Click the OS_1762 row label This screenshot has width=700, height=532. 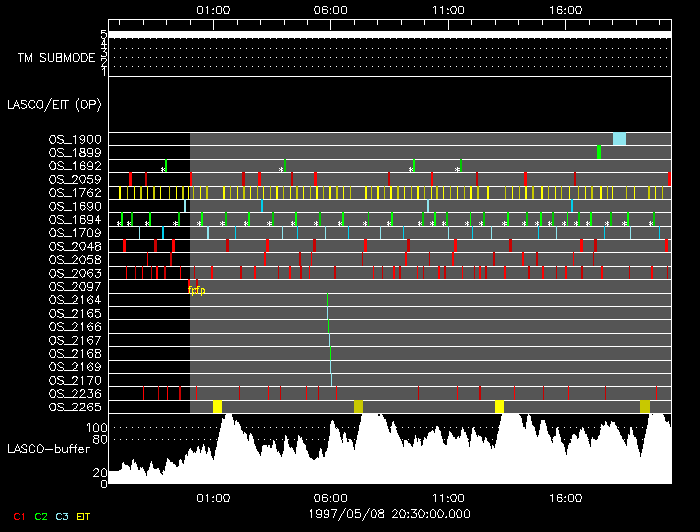pyautogui.click(x=75, y=192)
